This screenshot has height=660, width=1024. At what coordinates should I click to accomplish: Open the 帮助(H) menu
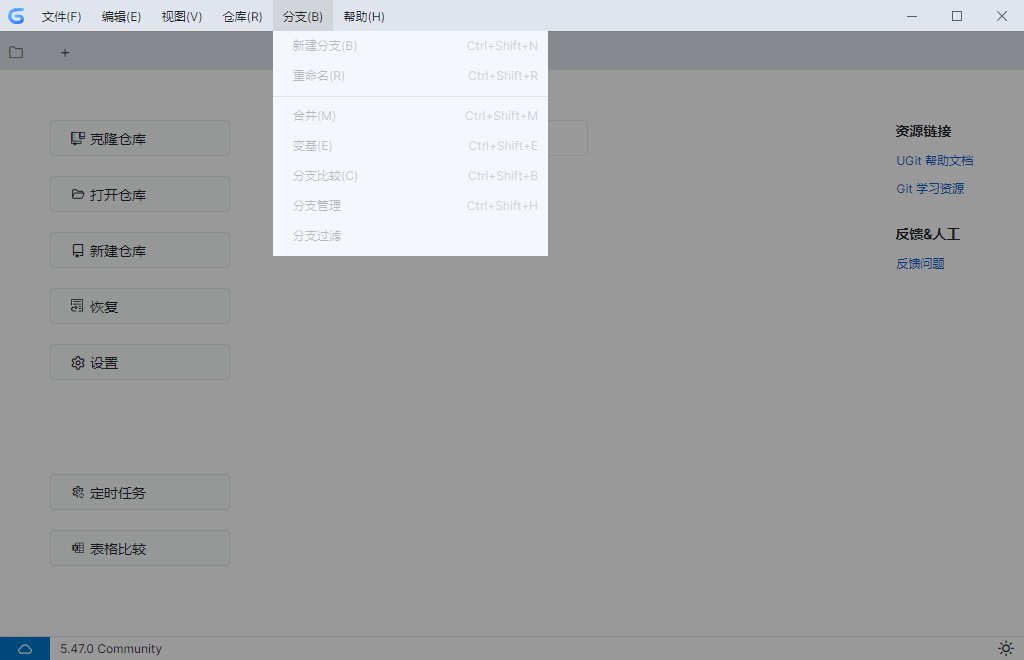coord(364,16)
